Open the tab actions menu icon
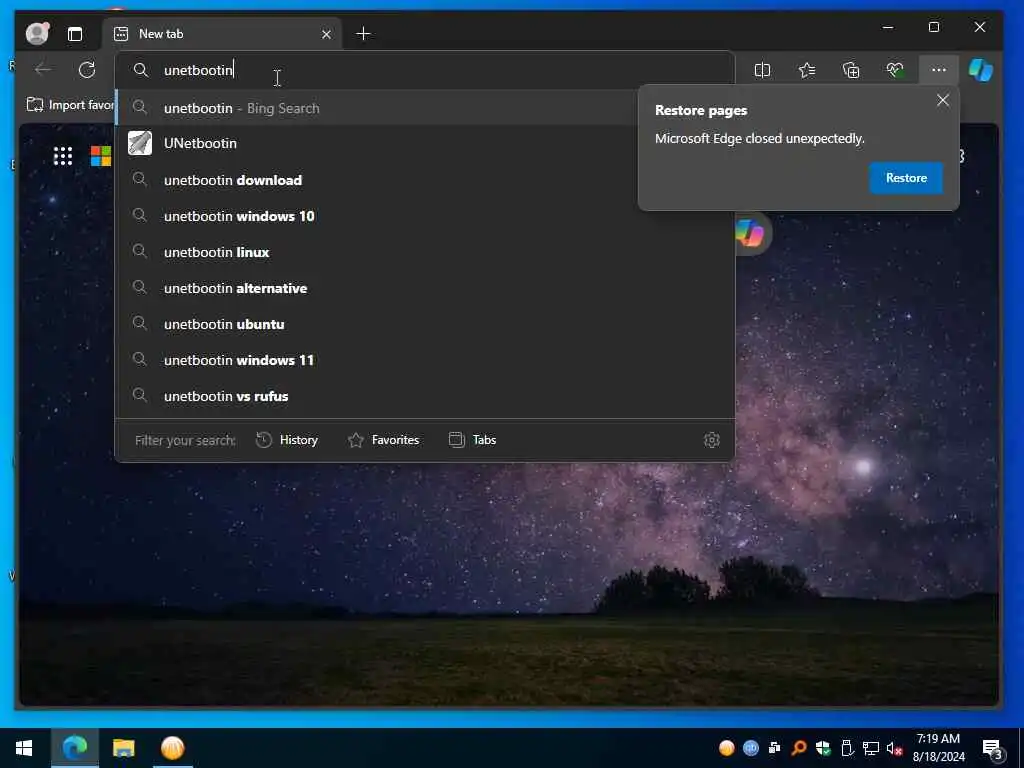The width and height of the screenshot is (1024, 768). click(x=75, y=34)
